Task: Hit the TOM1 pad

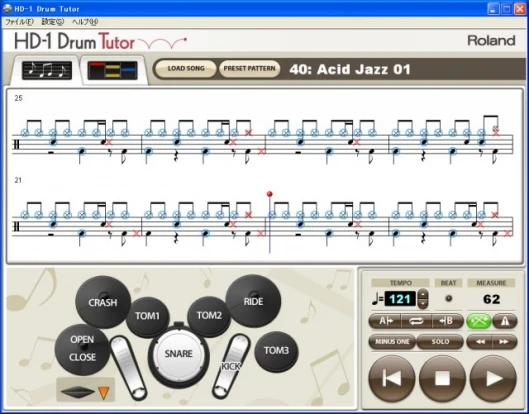Action: 147,316
